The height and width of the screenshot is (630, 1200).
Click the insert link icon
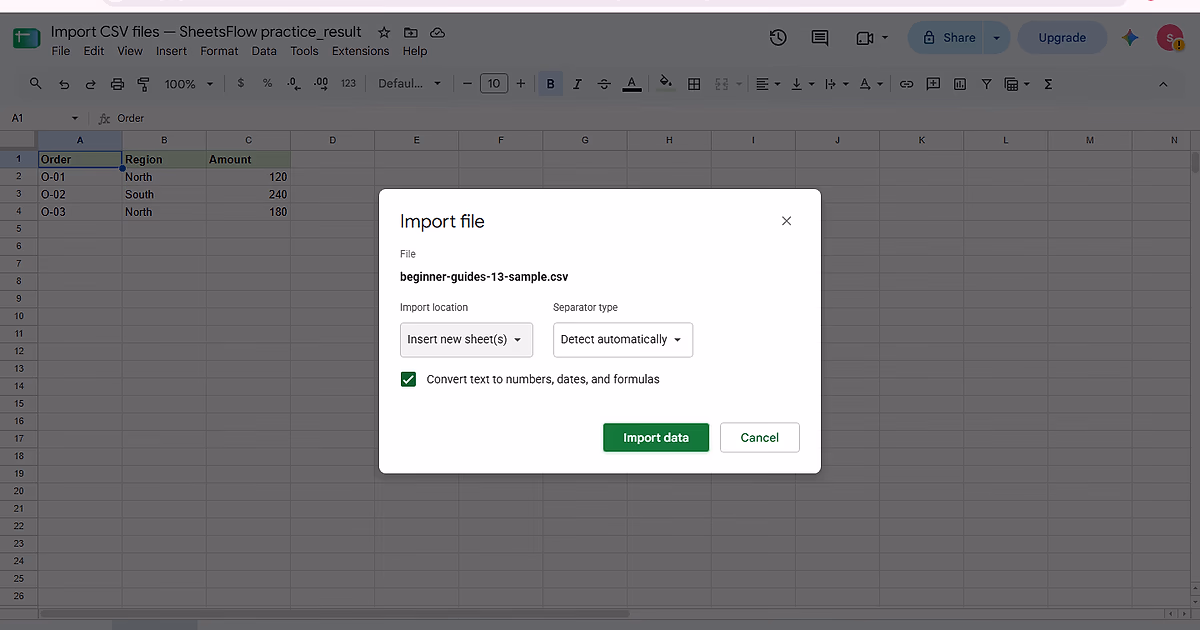[x=906, y=84]
